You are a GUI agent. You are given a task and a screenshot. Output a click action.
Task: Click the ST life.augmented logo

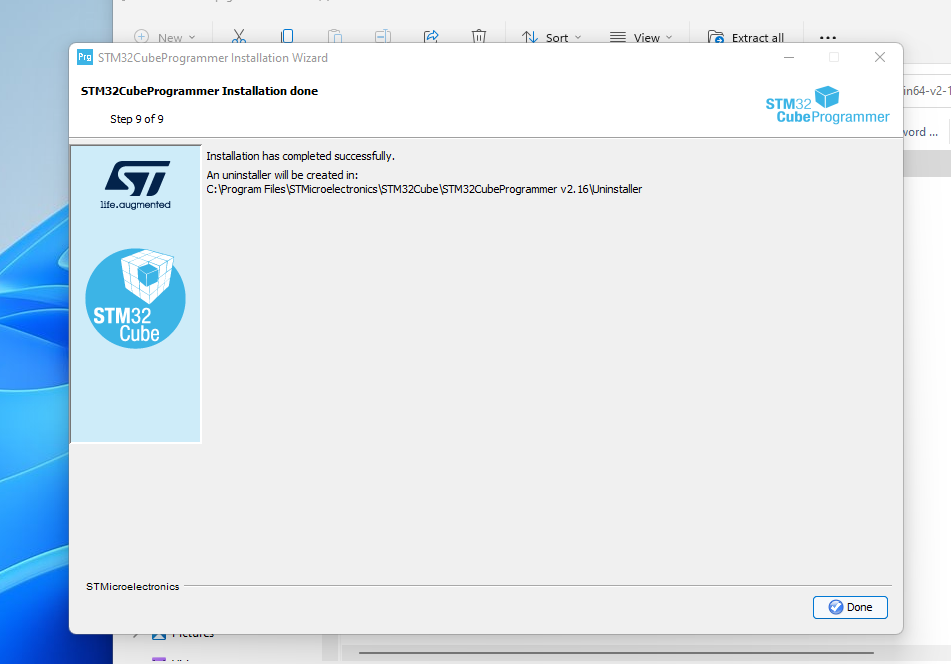(136, 185)
